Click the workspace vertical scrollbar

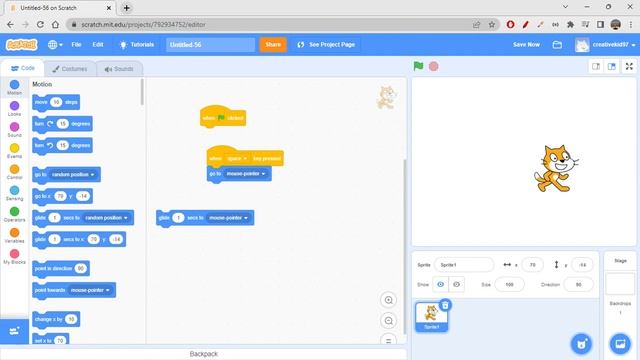[x=404, y=246]
